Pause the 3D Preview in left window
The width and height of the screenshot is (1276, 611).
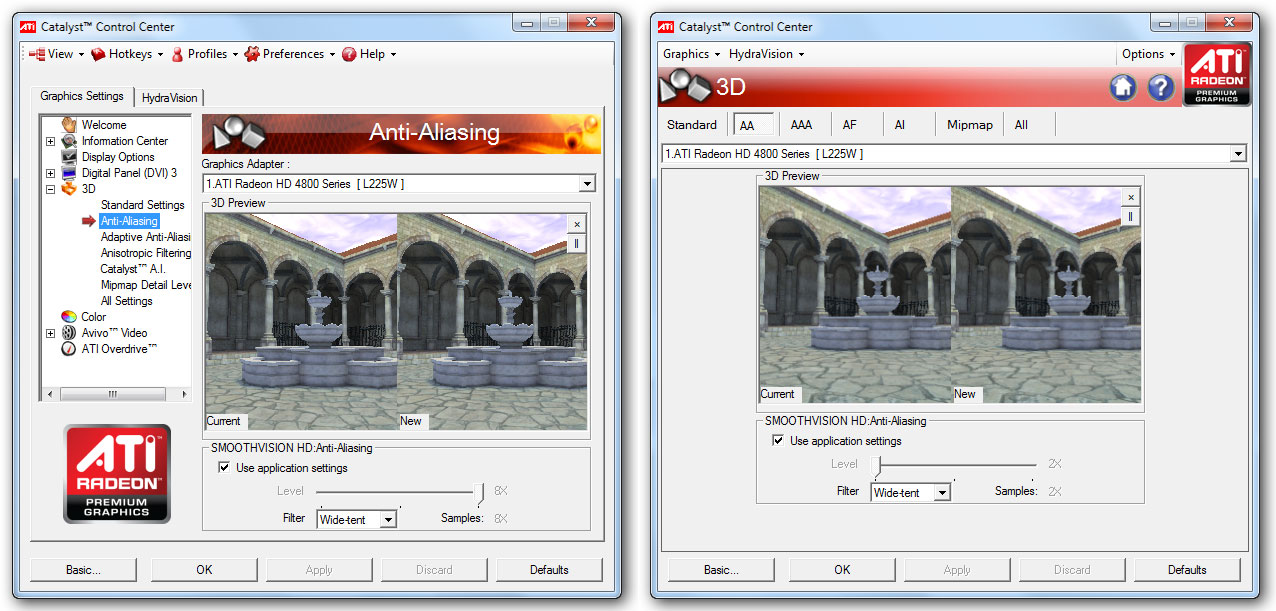(577, 243)
